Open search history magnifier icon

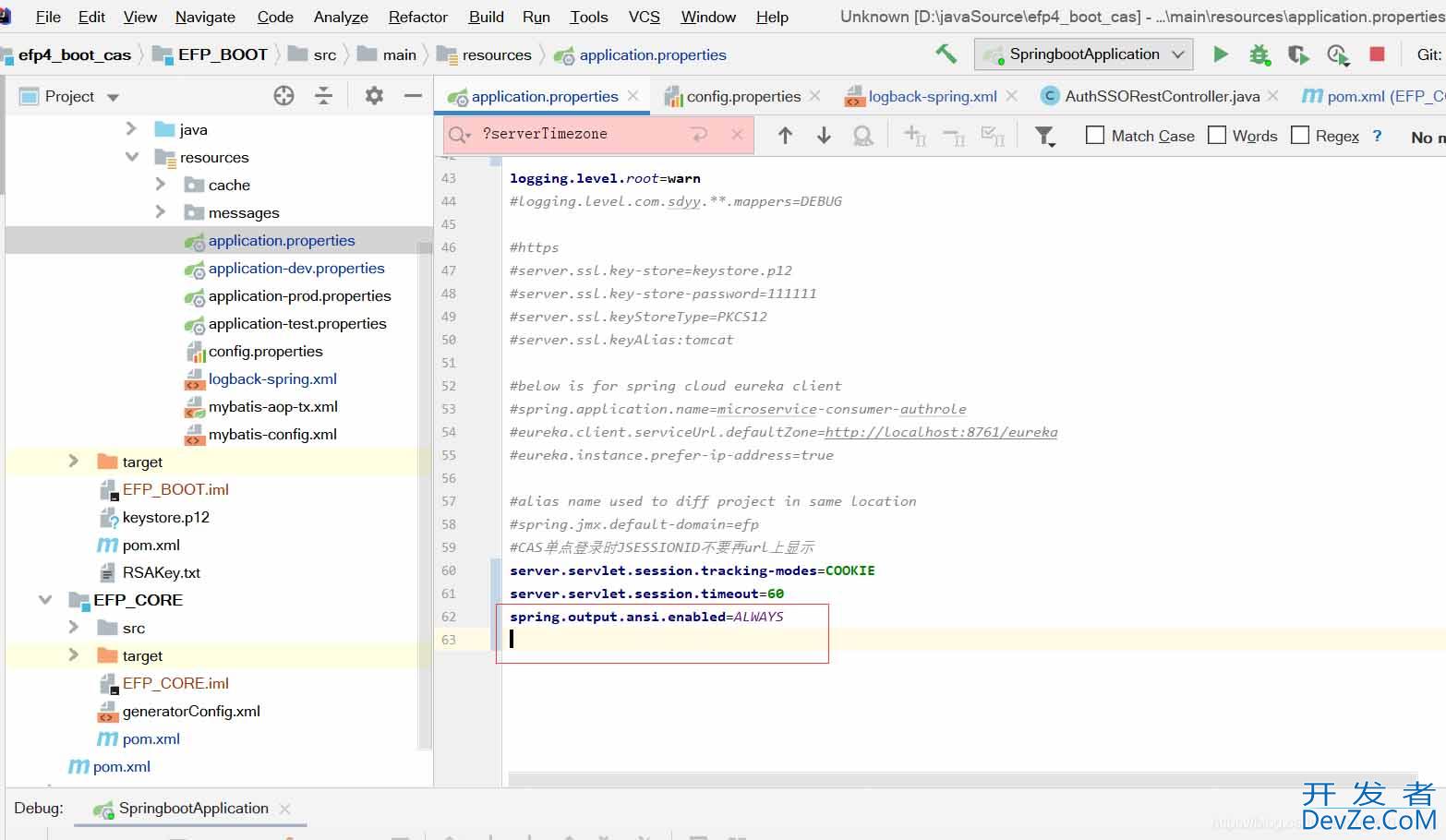pyautogui.click(x=458, y=135)
